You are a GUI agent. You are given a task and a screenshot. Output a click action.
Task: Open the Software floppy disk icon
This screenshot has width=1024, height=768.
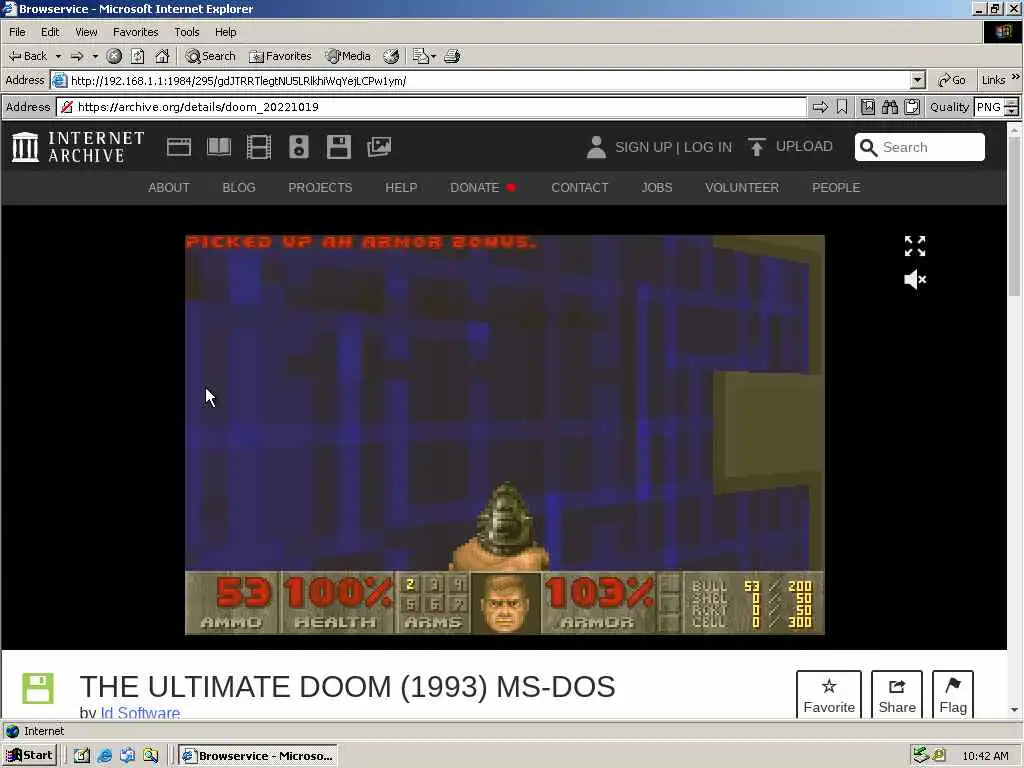[339, 147]
